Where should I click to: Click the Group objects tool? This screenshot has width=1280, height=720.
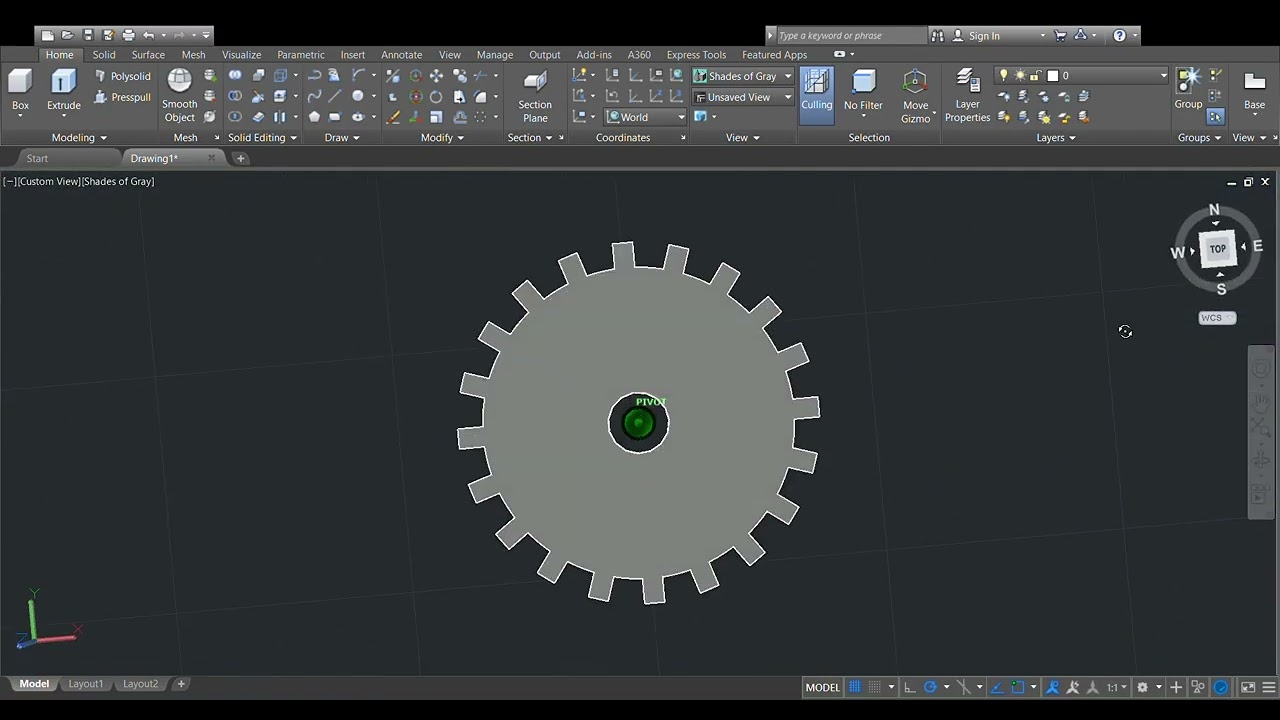click(1188, 88)
